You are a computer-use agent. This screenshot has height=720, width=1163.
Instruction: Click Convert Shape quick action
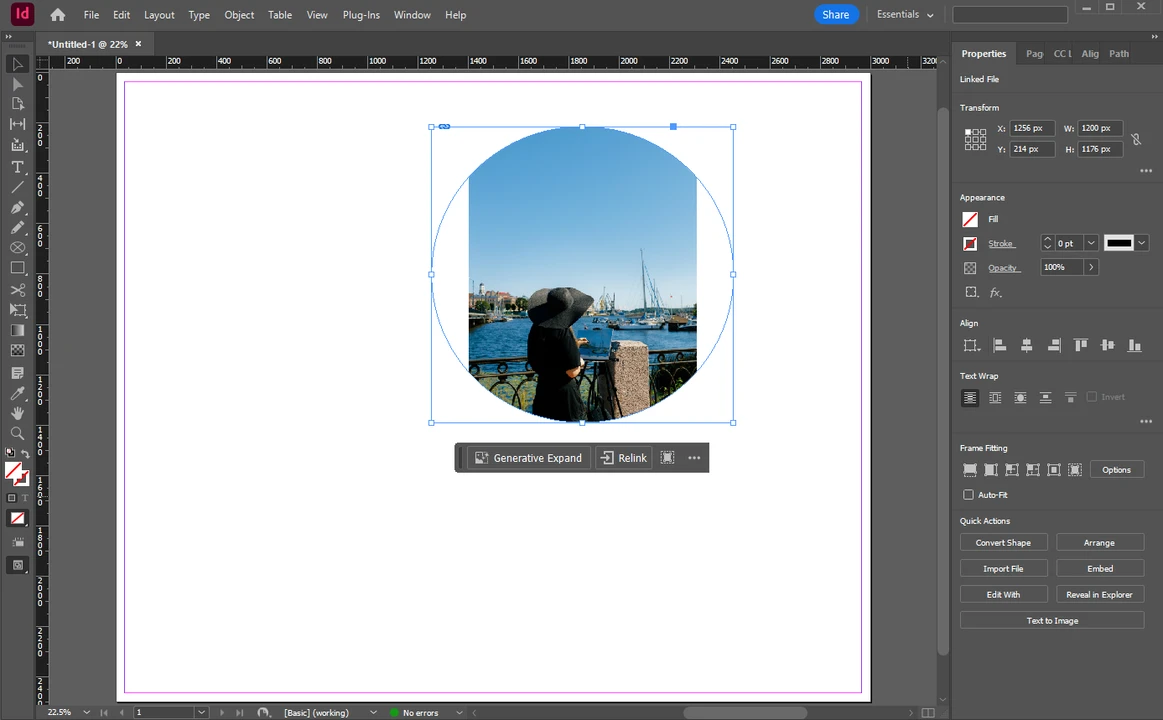point(1003,543)
